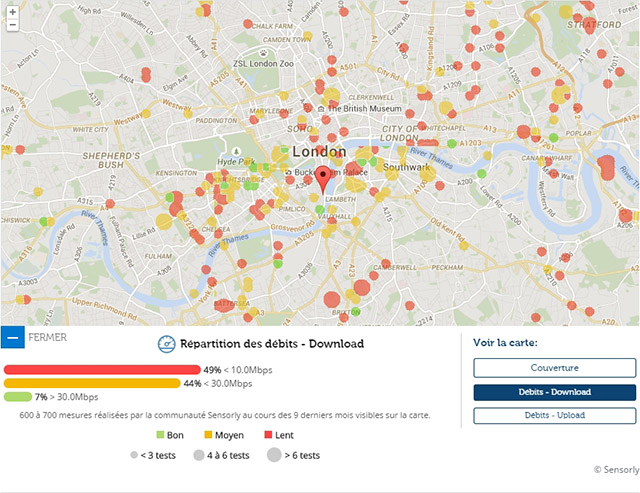This screenshot has height=493, width=640.
Task: Collapse panel with blue minus icon
Action: coord(13,337)
